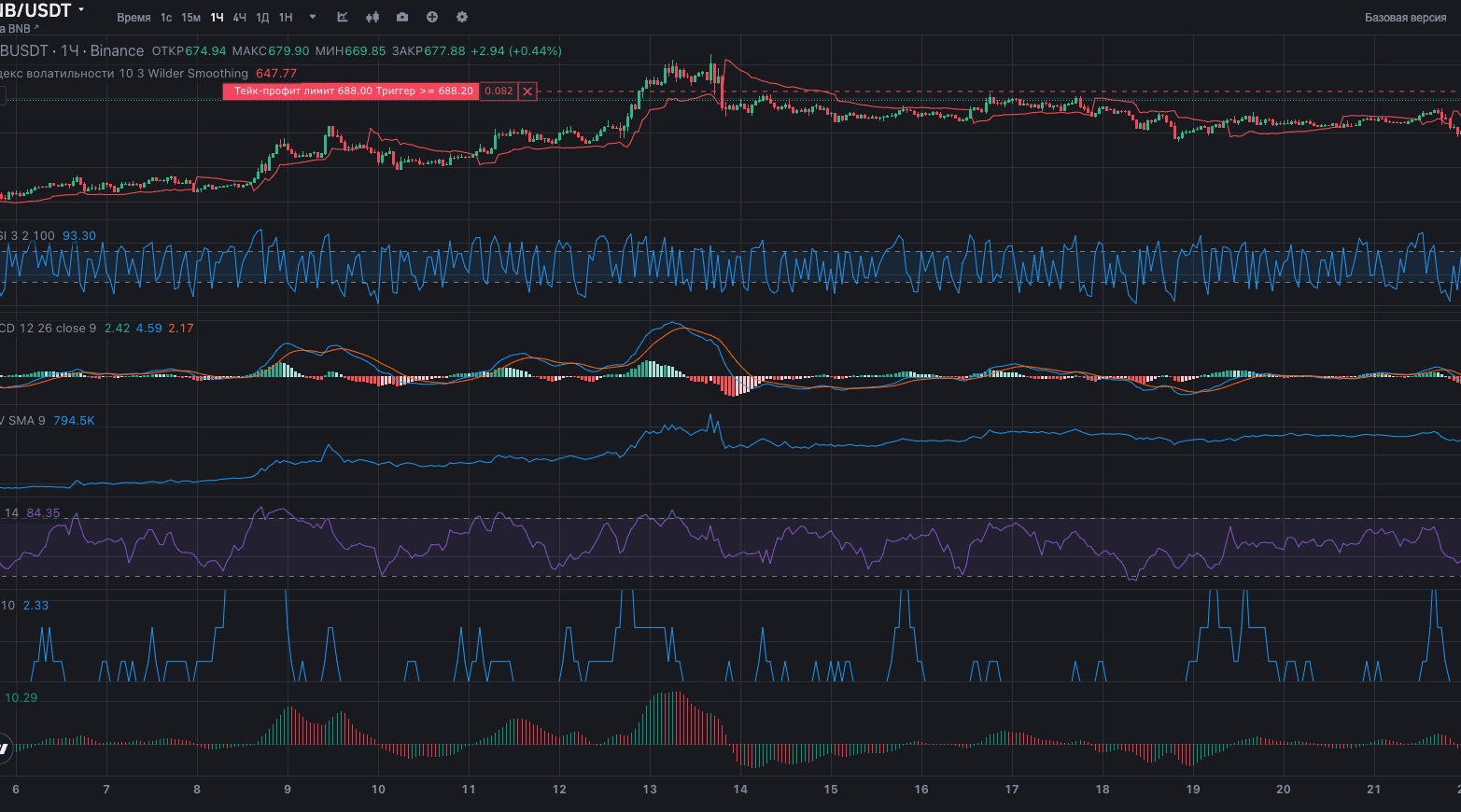Edit the 0.082 quantity field
The height and width of the screenshot is (812, 1461).
click(x=498, y=91)
